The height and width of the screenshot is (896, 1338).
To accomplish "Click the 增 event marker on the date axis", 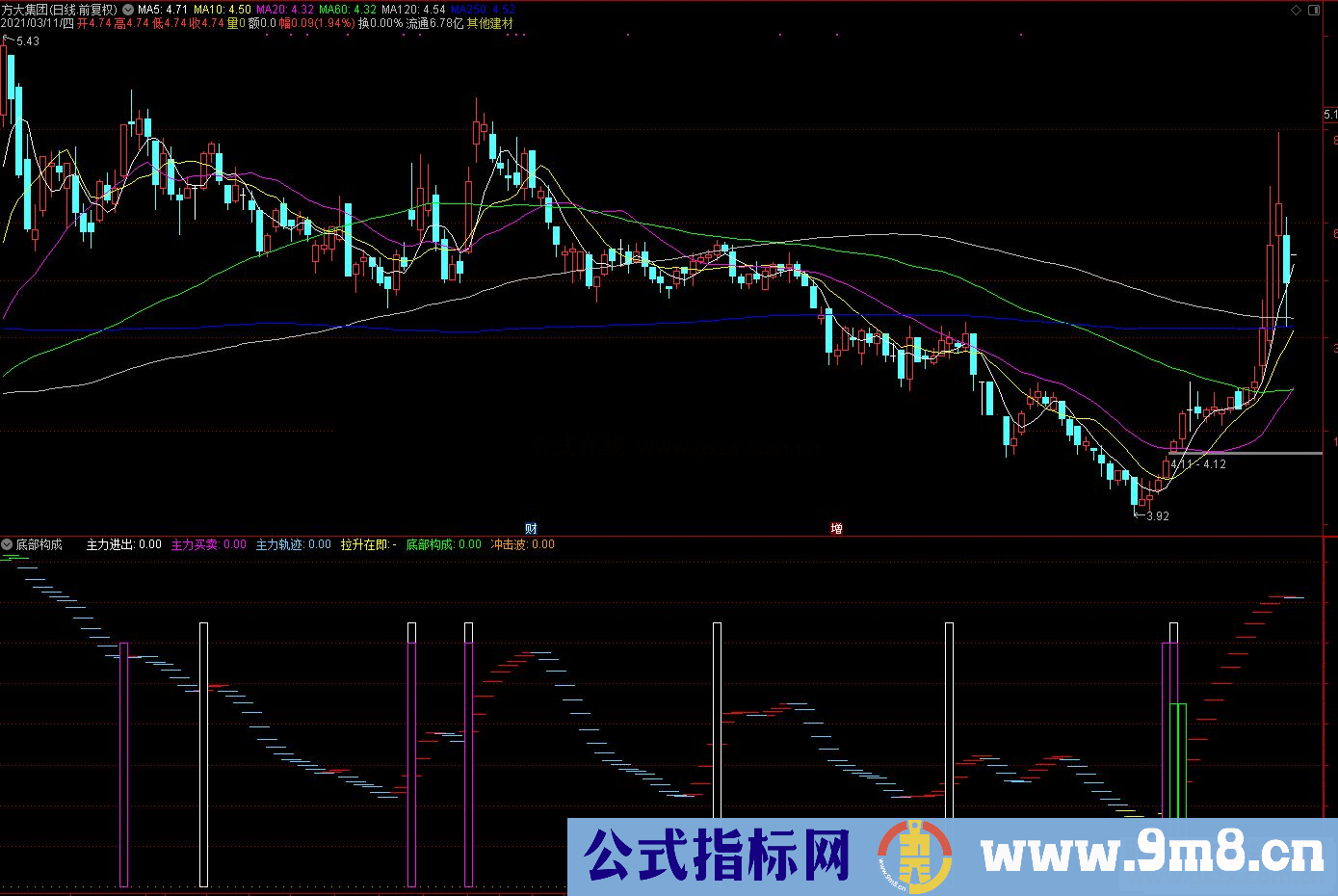I will click(836, 529).
